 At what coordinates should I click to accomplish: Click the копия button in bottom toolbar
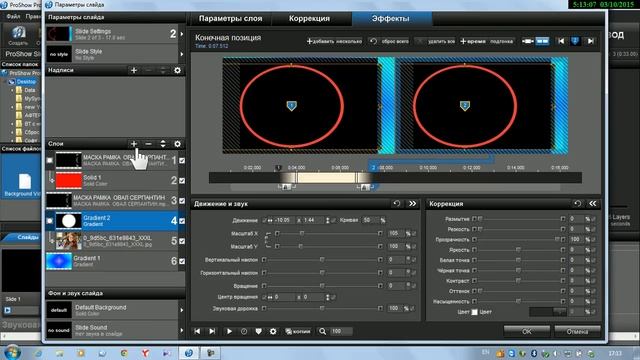298,331
